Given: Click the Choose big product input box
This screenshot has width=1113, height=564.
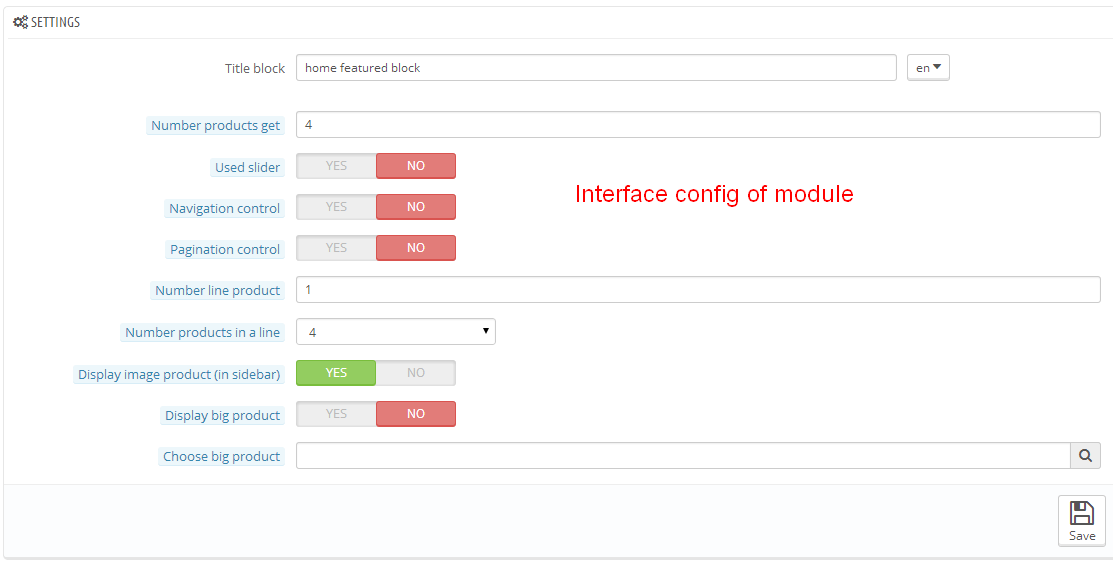Looking at the screenshot, I should (683, 456).
